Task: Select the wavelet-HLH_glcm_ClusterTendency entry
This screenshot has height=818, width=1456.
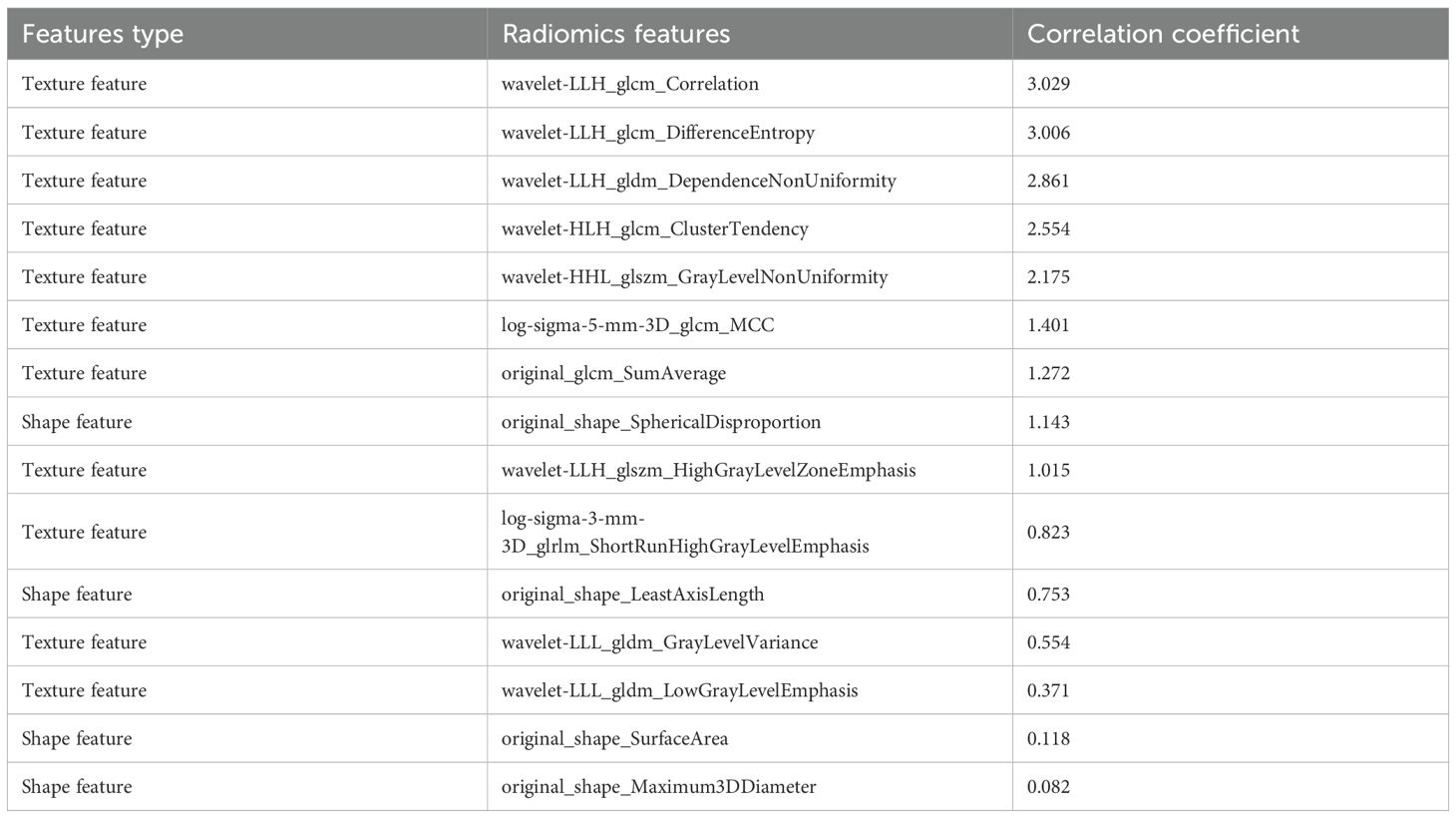Action: [x=654, y=228]
